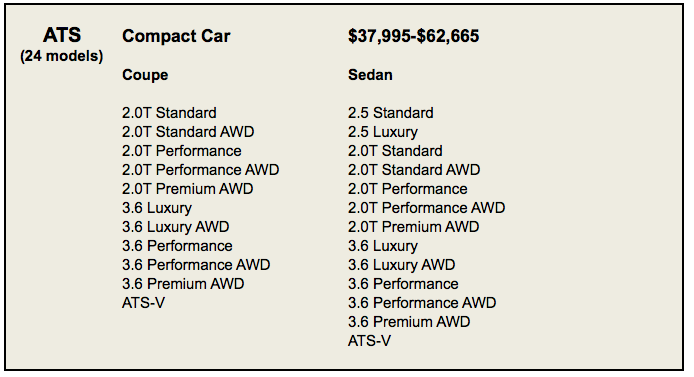Select the Coupe ATS-V model
The image size is (694, 377).
[x=143, y=303]
